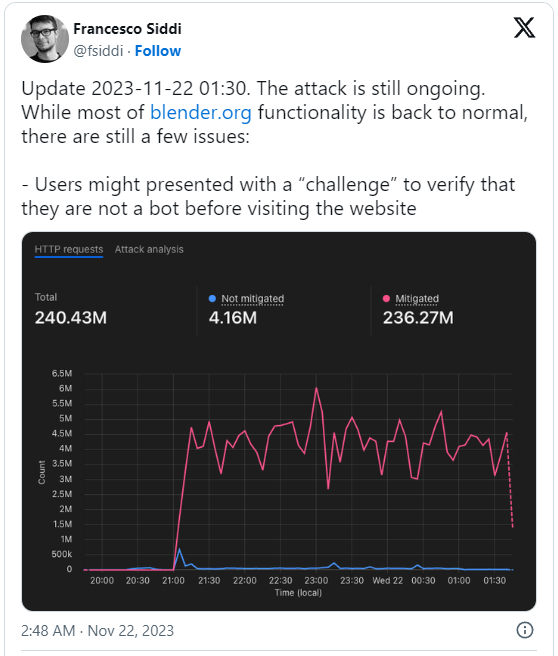Toggle the Mitigated series label
The image size is (558, 656).
pyautogui.click(x=417, y=299)
